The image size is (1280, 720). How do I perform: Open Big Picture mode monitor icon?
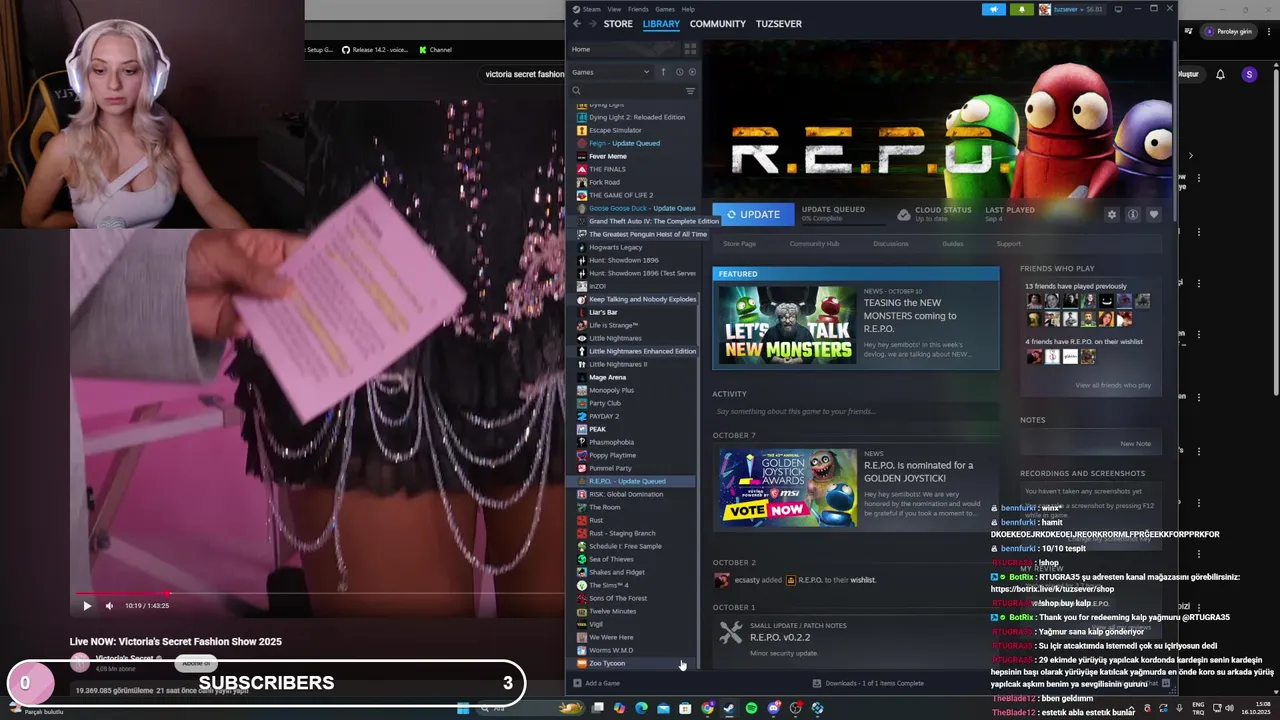(1118, 9)
